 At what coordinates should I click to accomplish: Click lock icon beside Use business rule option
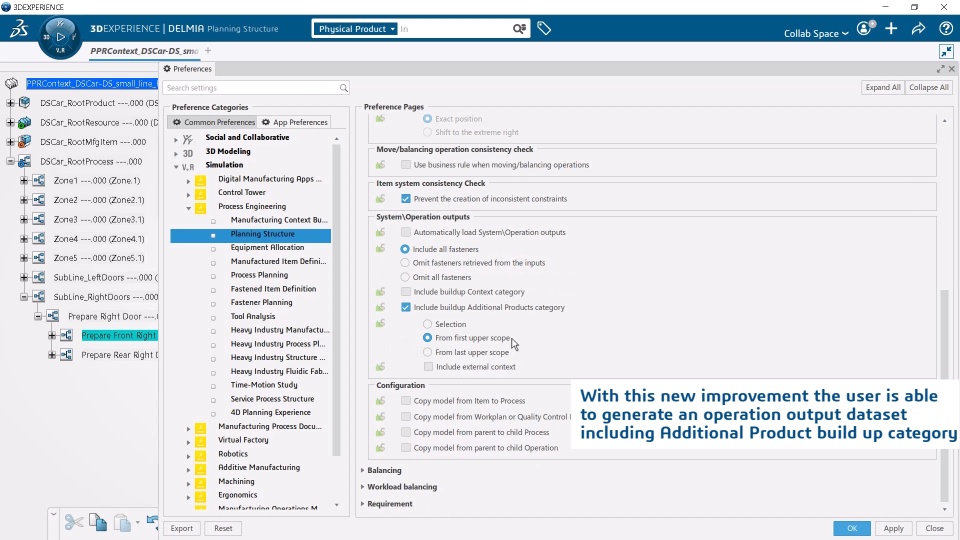pos(380,165)
